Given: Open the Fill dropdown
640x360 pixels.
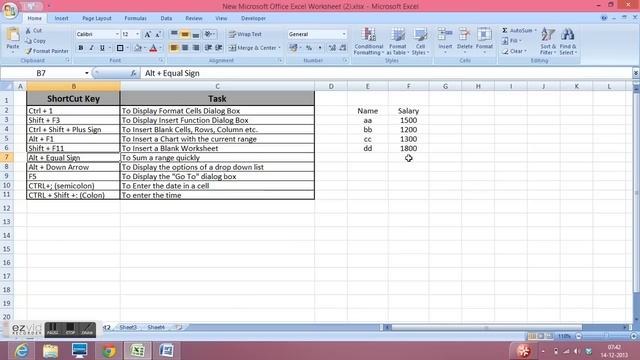Looking at the screenshot, I should [x=511, y=41].
